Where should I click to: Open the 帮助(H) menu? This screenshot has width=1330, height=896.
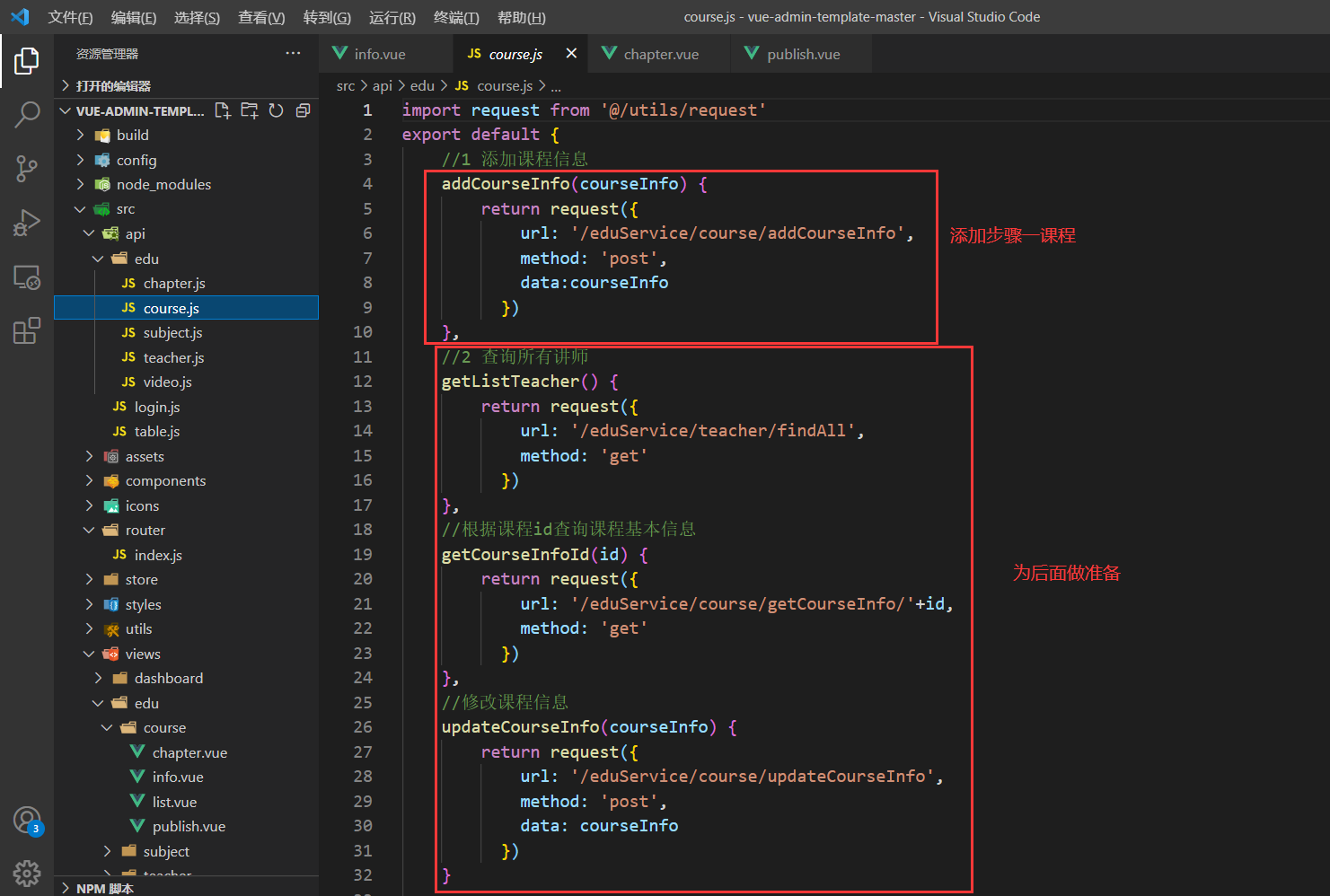(x=522, y=17)
